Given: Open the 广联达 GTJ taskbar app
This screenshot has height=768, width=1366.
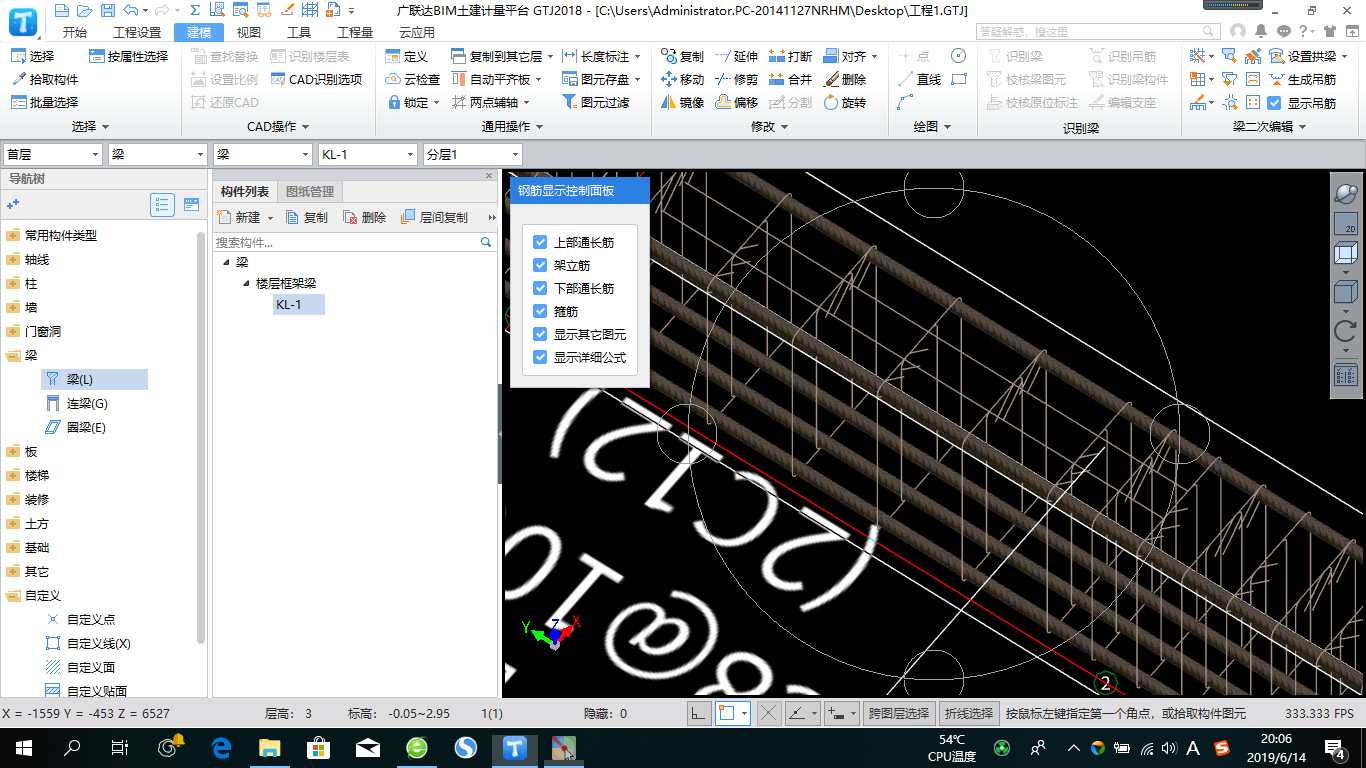Looking at the screenshot, I should click(515, 748).
